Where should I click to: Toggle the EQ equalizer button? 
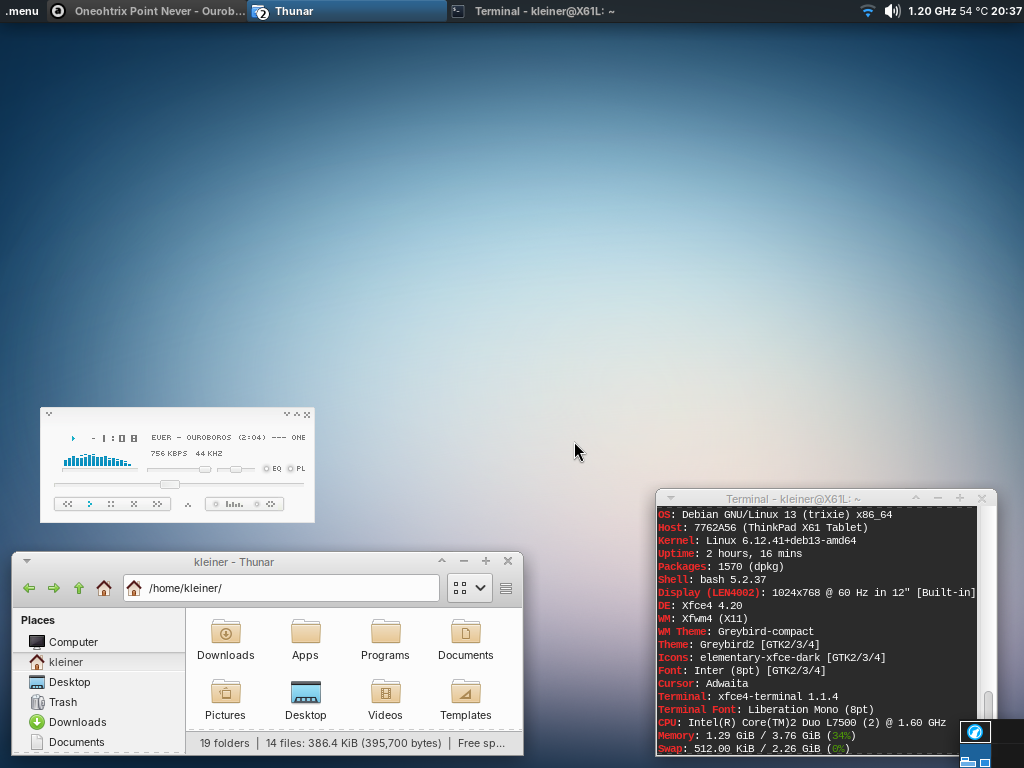272,469
